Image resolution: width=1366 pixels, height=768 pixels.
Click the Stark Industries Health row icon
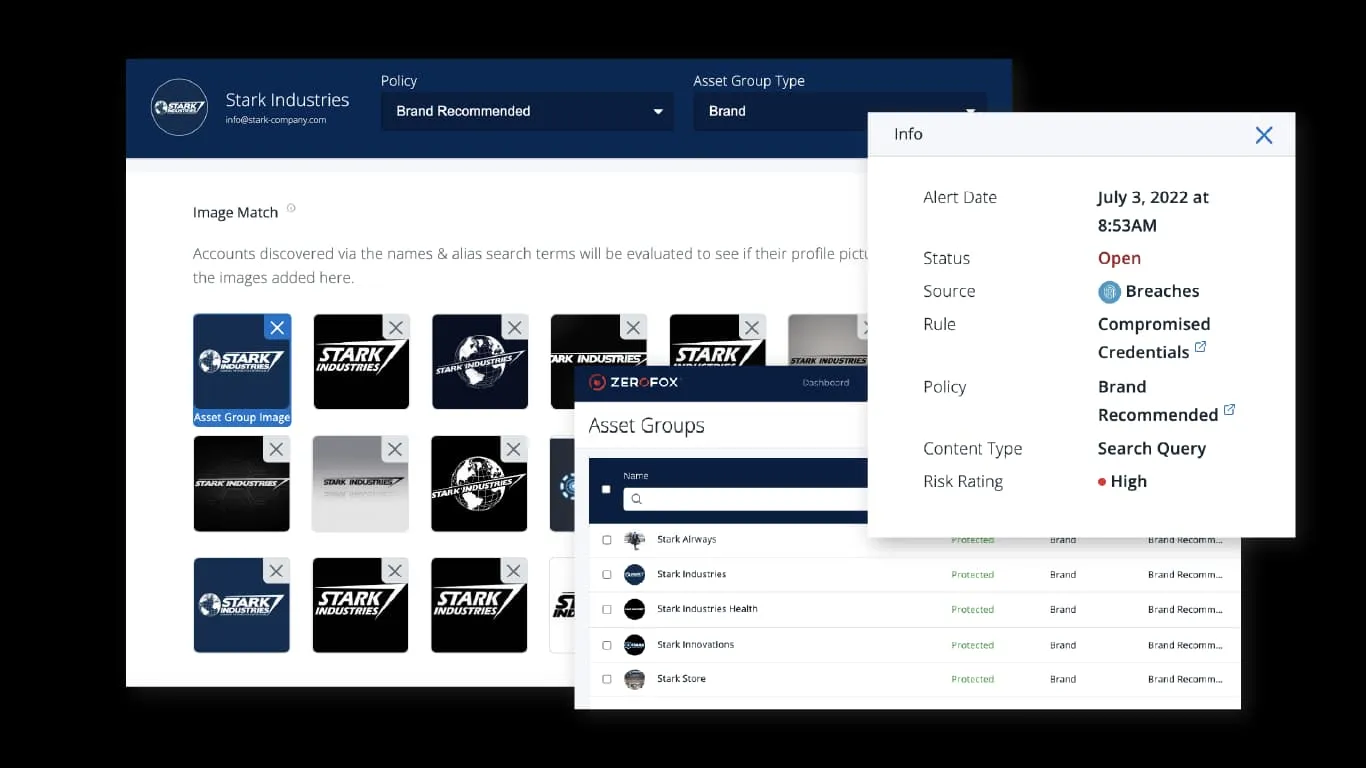634,609
